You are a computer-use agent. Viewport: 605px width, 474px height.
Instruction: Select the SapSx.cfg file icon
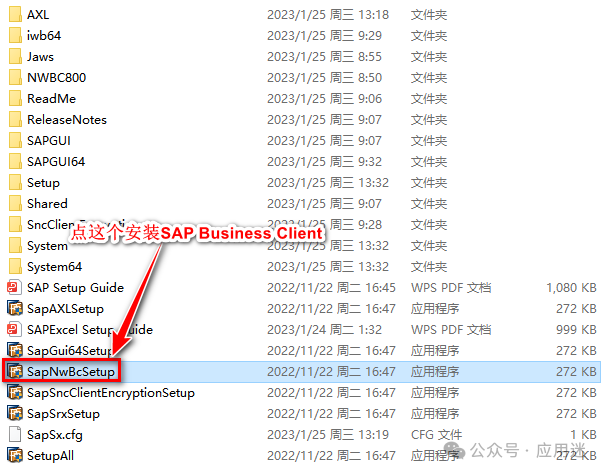(15, 434)
